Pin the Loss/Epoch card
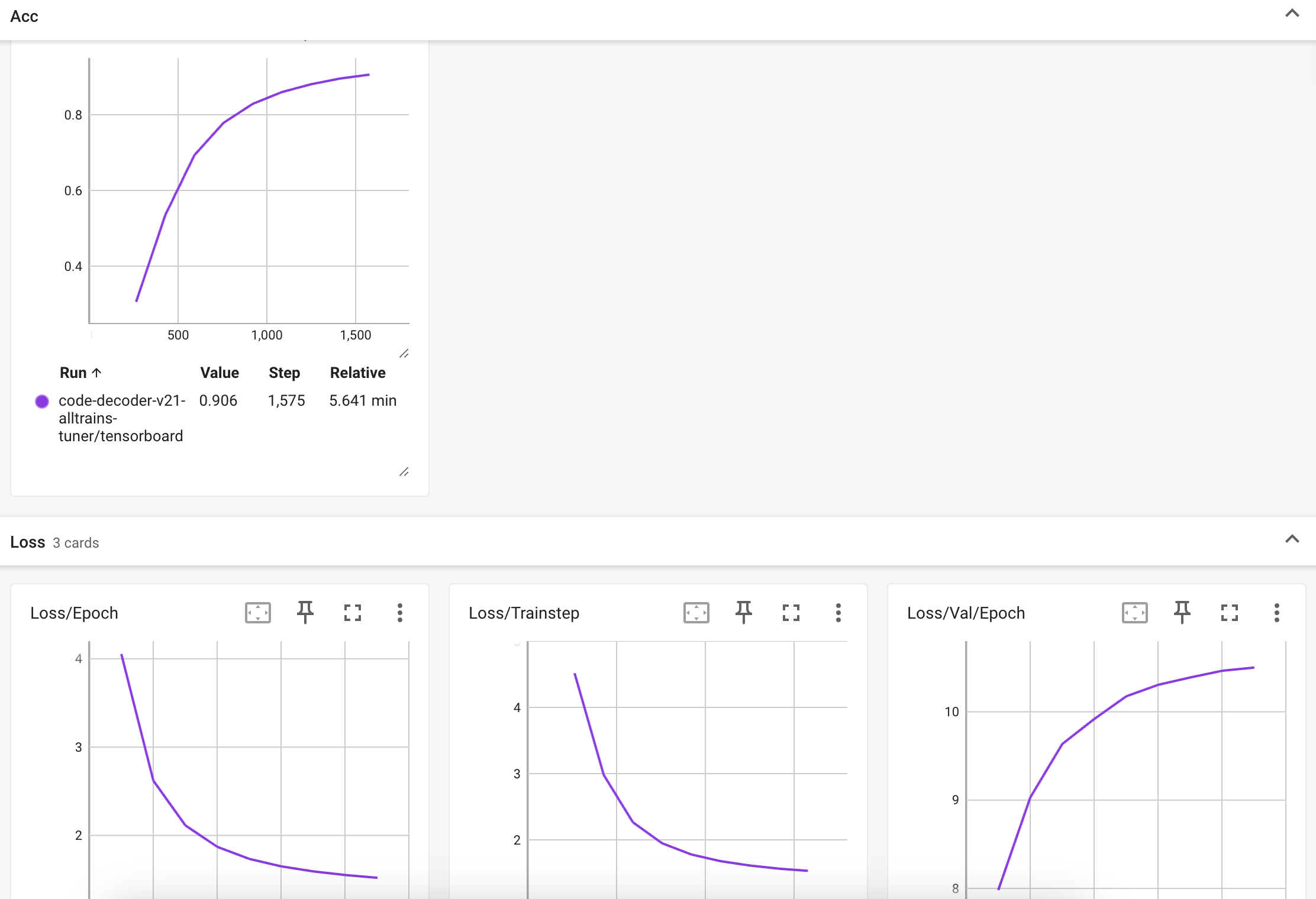Viewport: 1316px width, 899px height. click(305, 613)
